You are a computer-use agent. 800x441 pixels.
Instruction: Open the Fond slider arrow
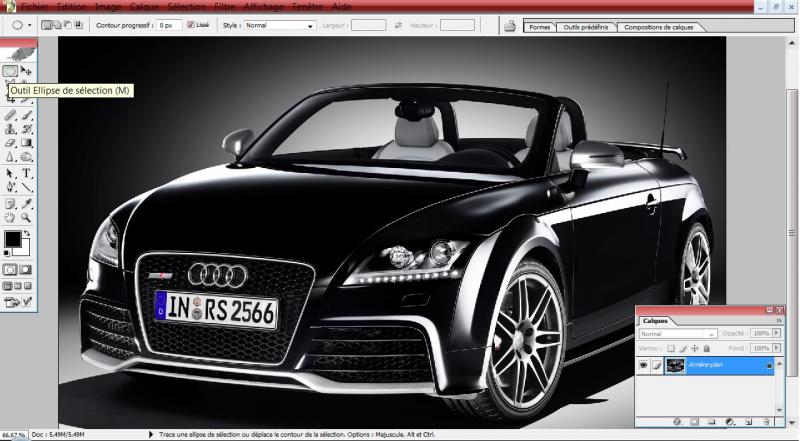(777, 348)
